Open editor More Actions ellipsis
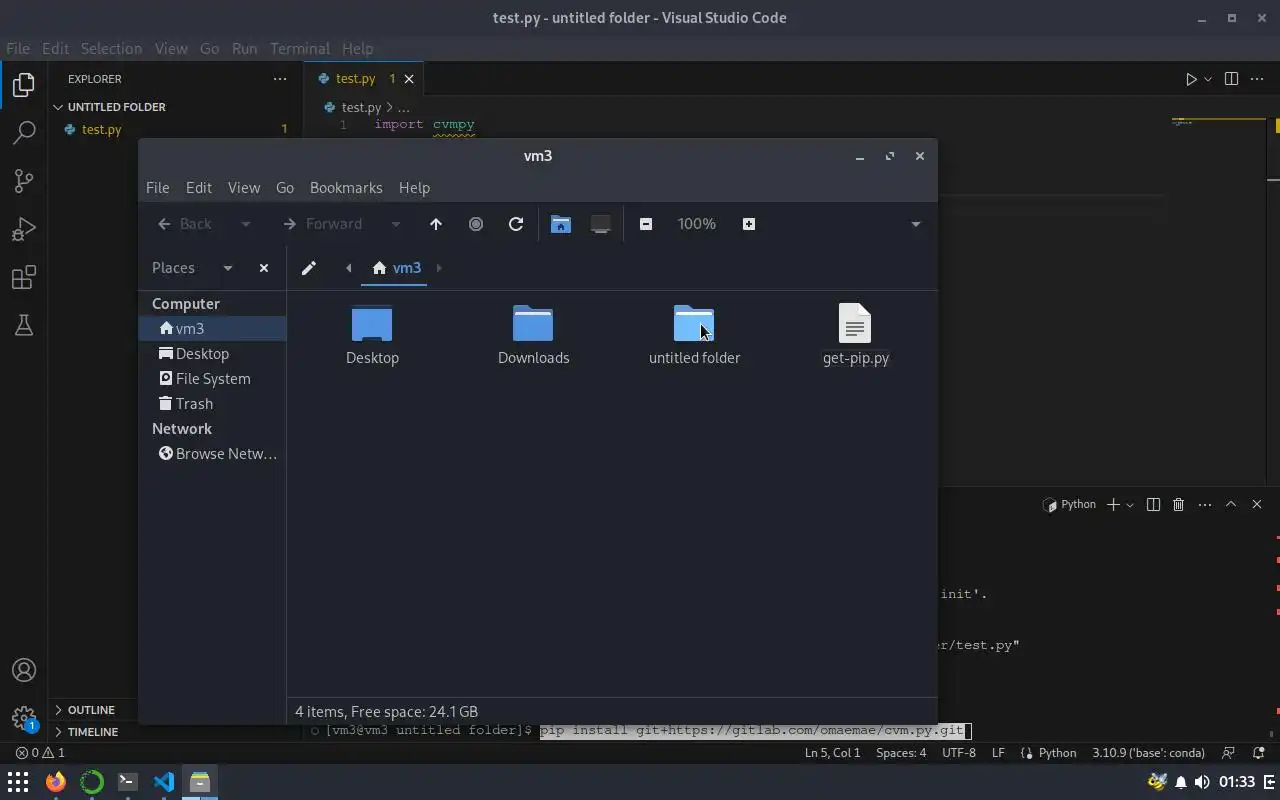This screenshot has height=800, width=1280. point(1257,79)
